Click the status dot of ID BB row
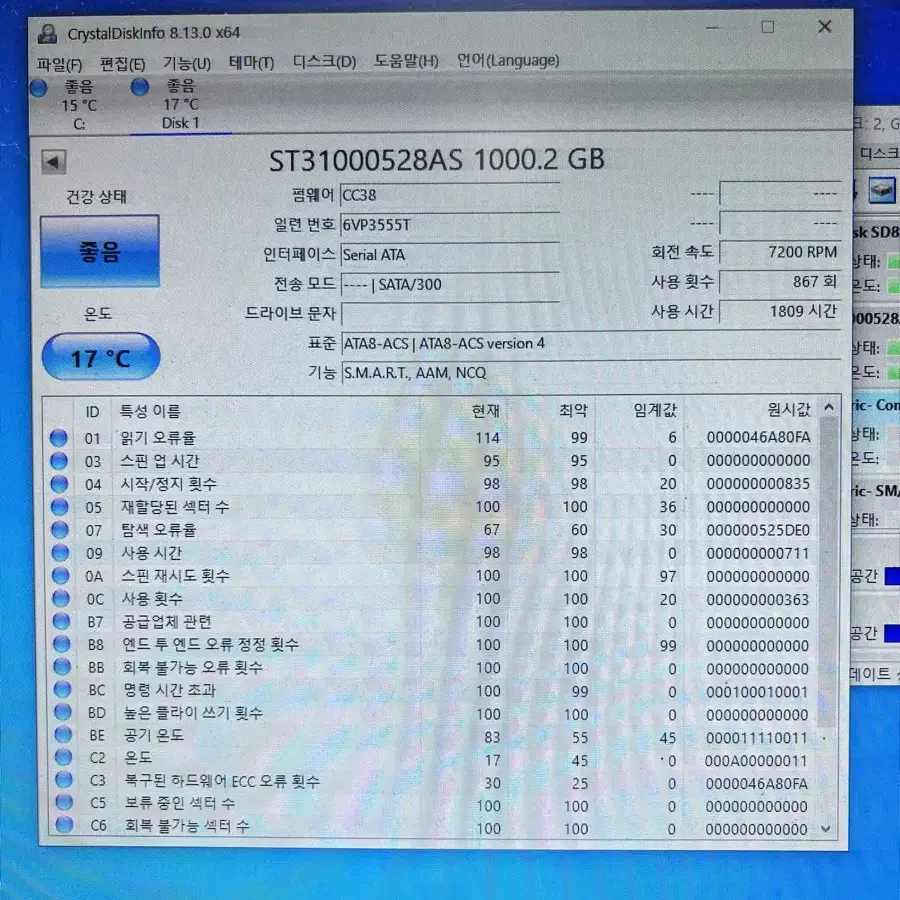The width and height of the screenshot is (900, 900). coord(62,666)
